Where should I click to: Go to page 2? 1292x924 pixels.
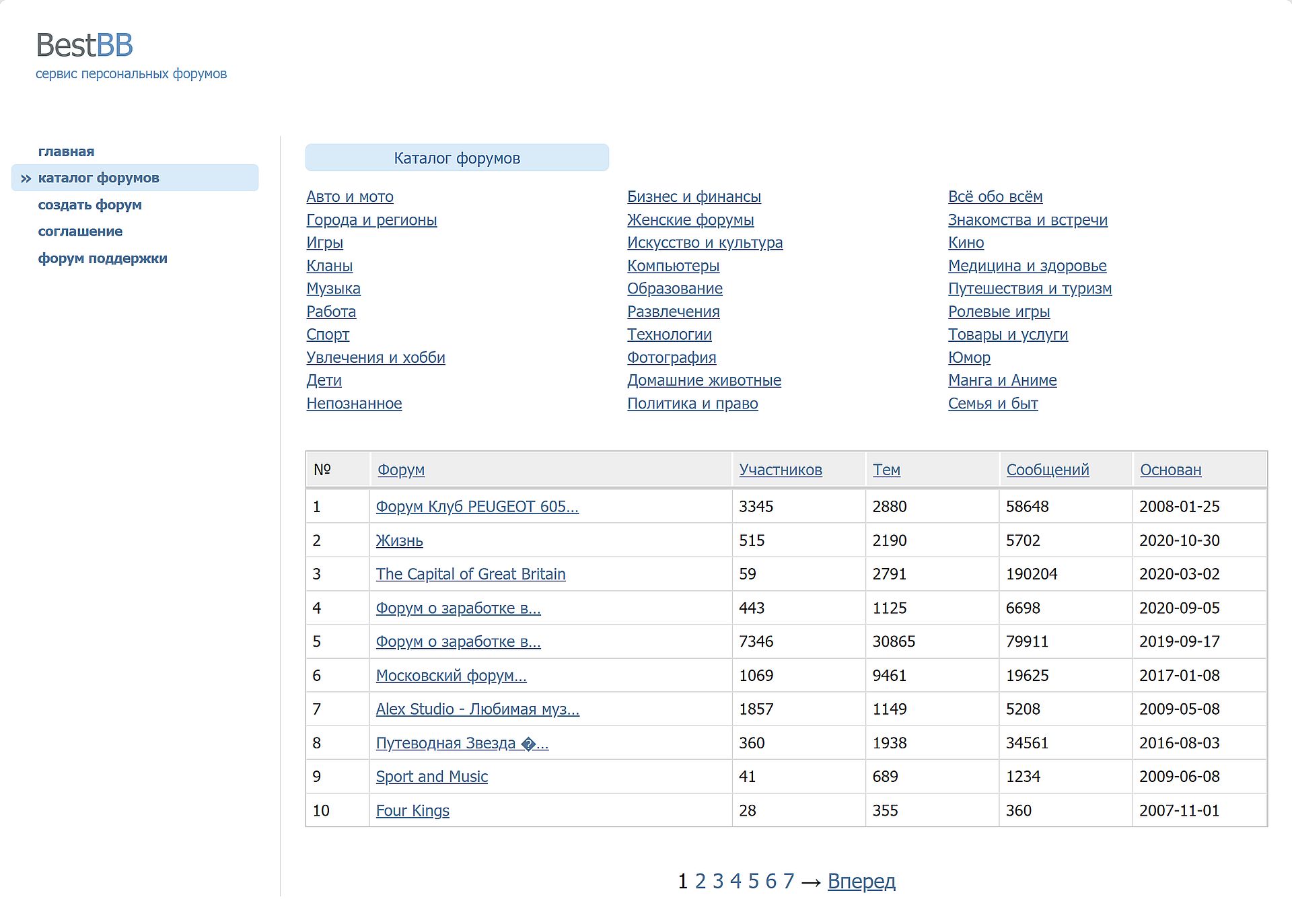point(700,881)
